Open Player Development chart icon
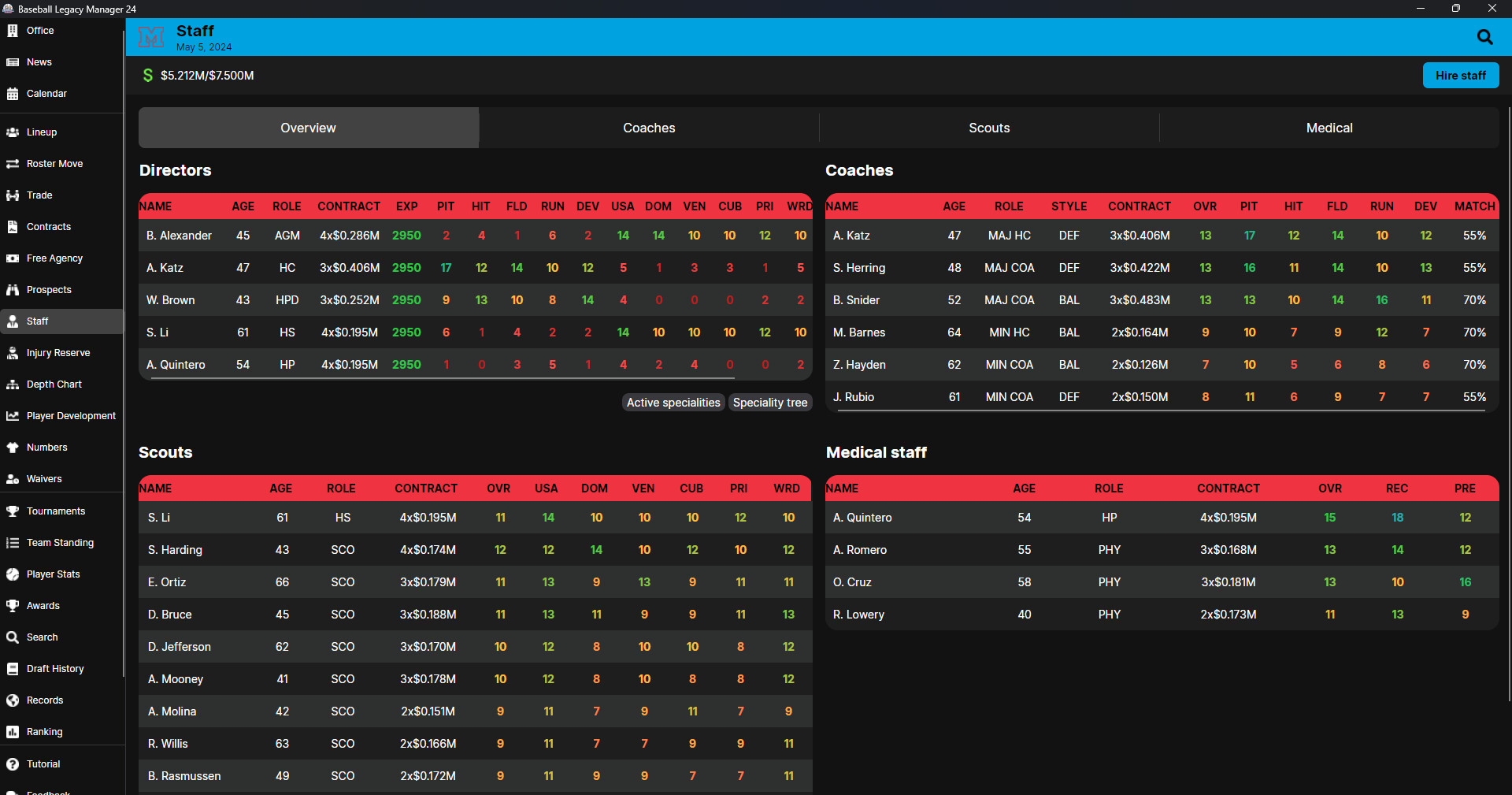The width and height of the screenshot is (1512, 795). click(13, 416)
